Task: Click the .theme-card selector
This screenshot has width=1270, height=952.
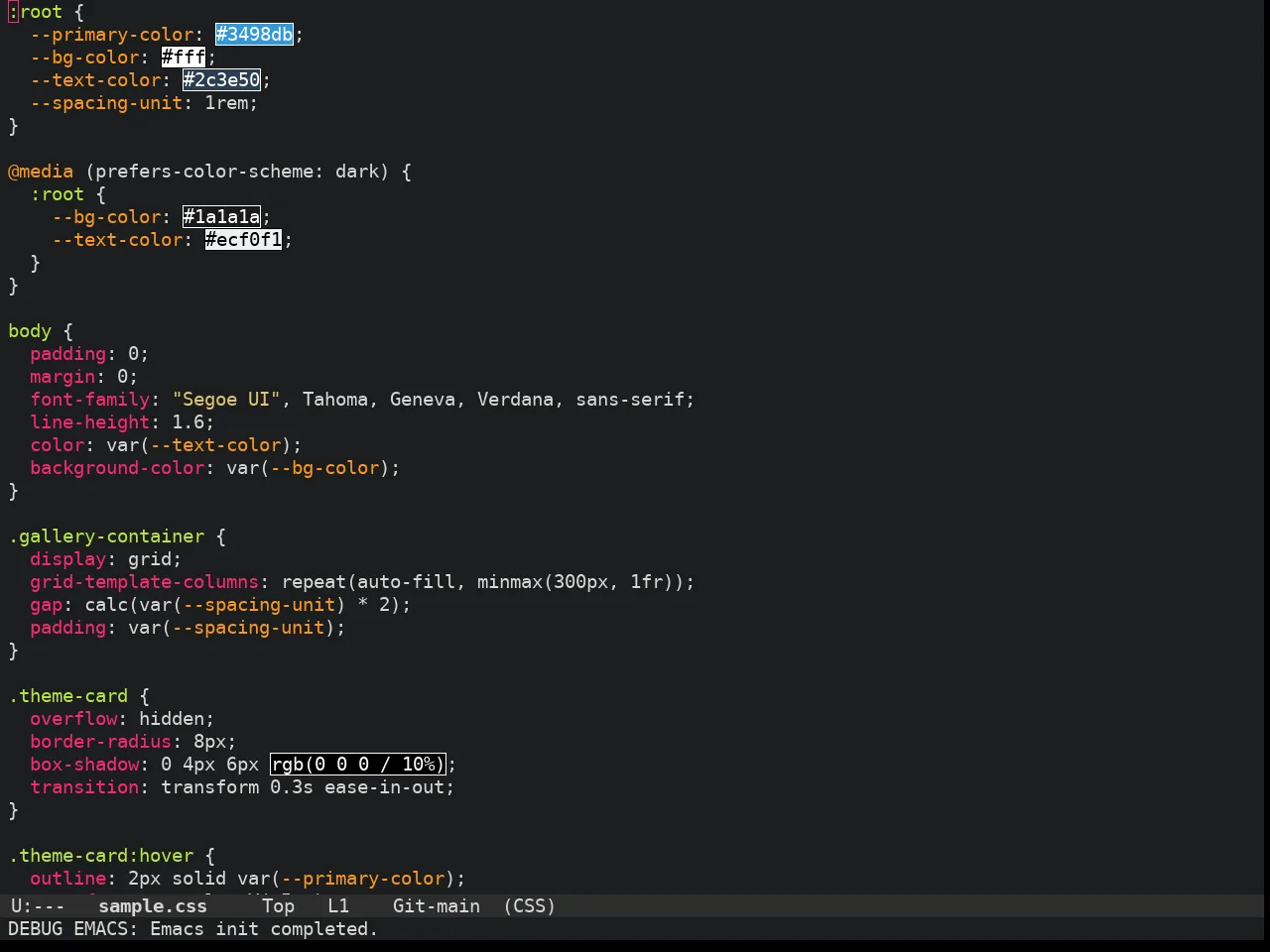Action: click(x=68, y=696)
